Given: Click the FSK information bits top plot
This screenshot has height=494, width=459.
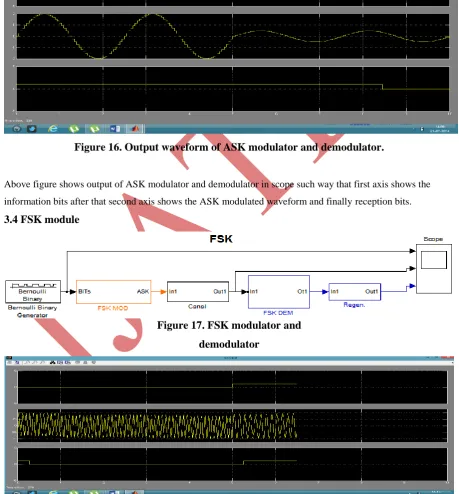Looking at the screenshot, I should point(232,387).
